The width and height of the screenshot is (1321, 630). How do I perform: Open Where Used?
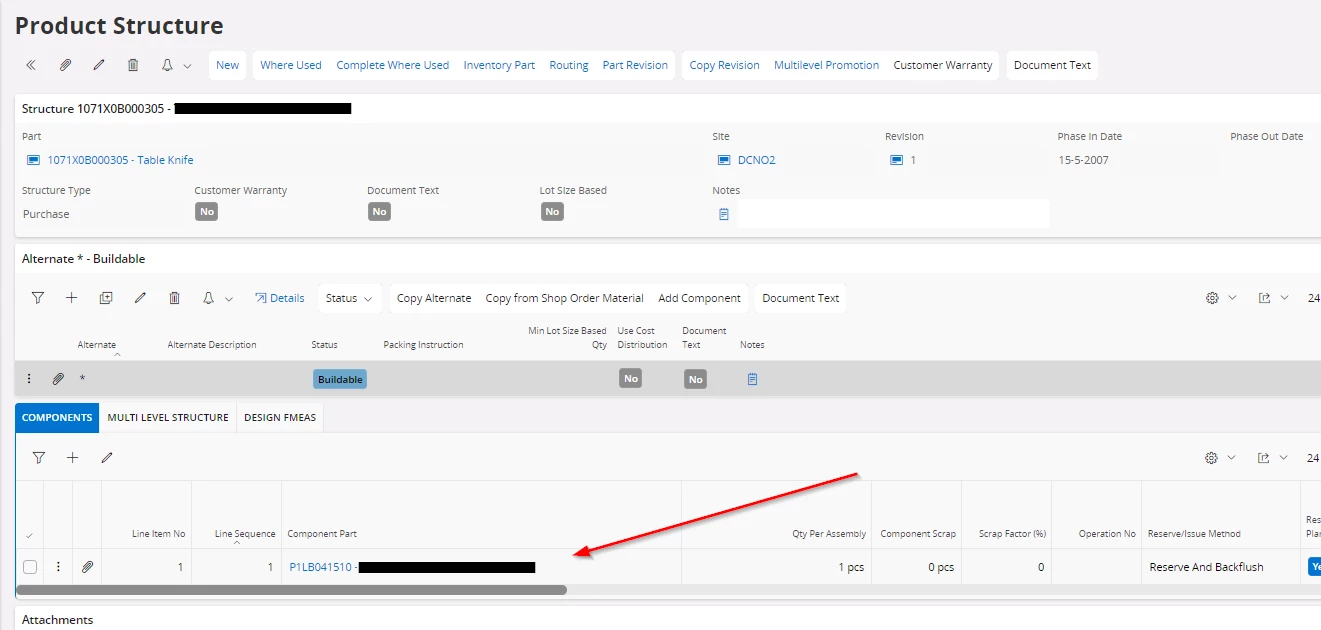click(291, 65)
